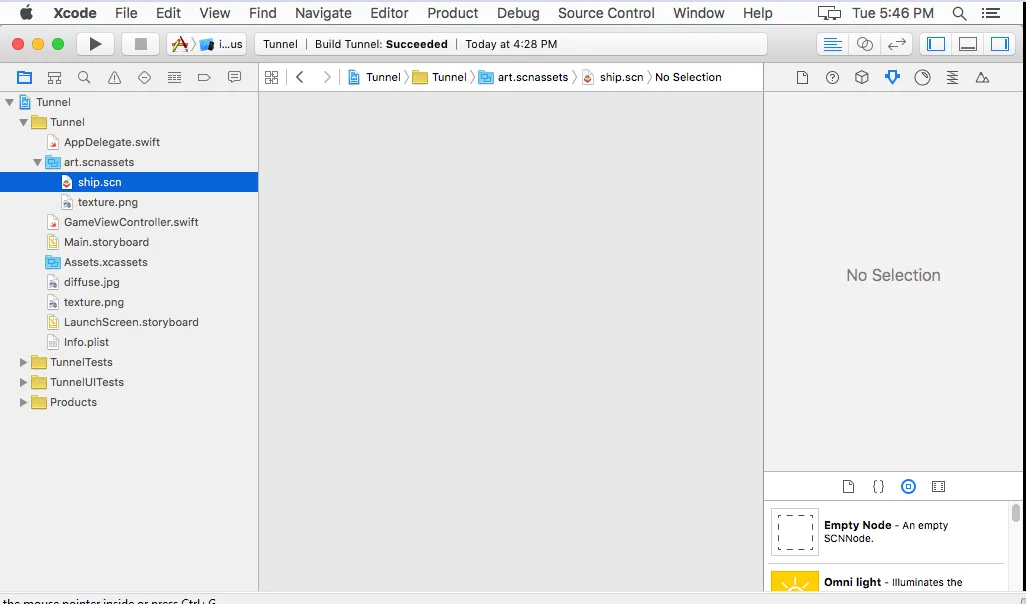
Task: Open the Product menu
Action: pos(453,13)
